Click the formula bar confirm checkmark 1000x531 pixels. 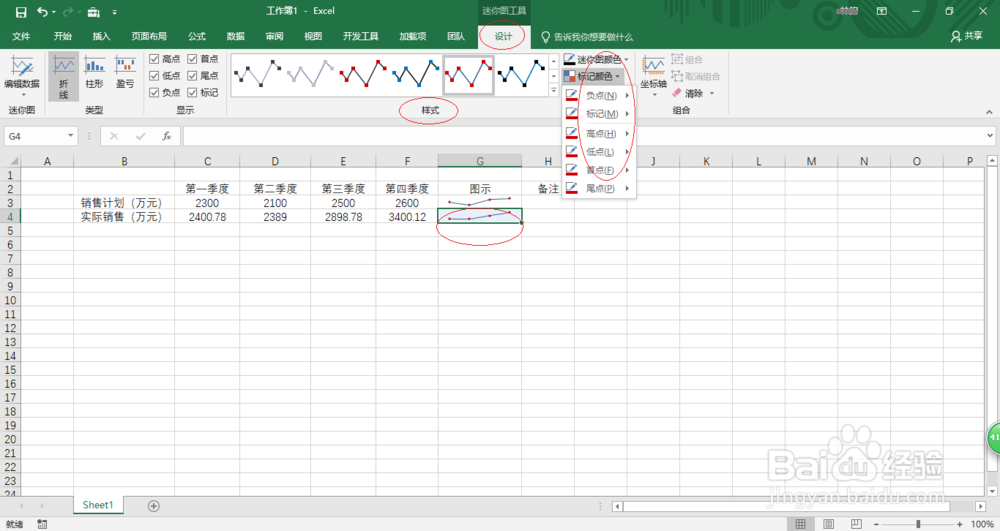pos(140,136)
